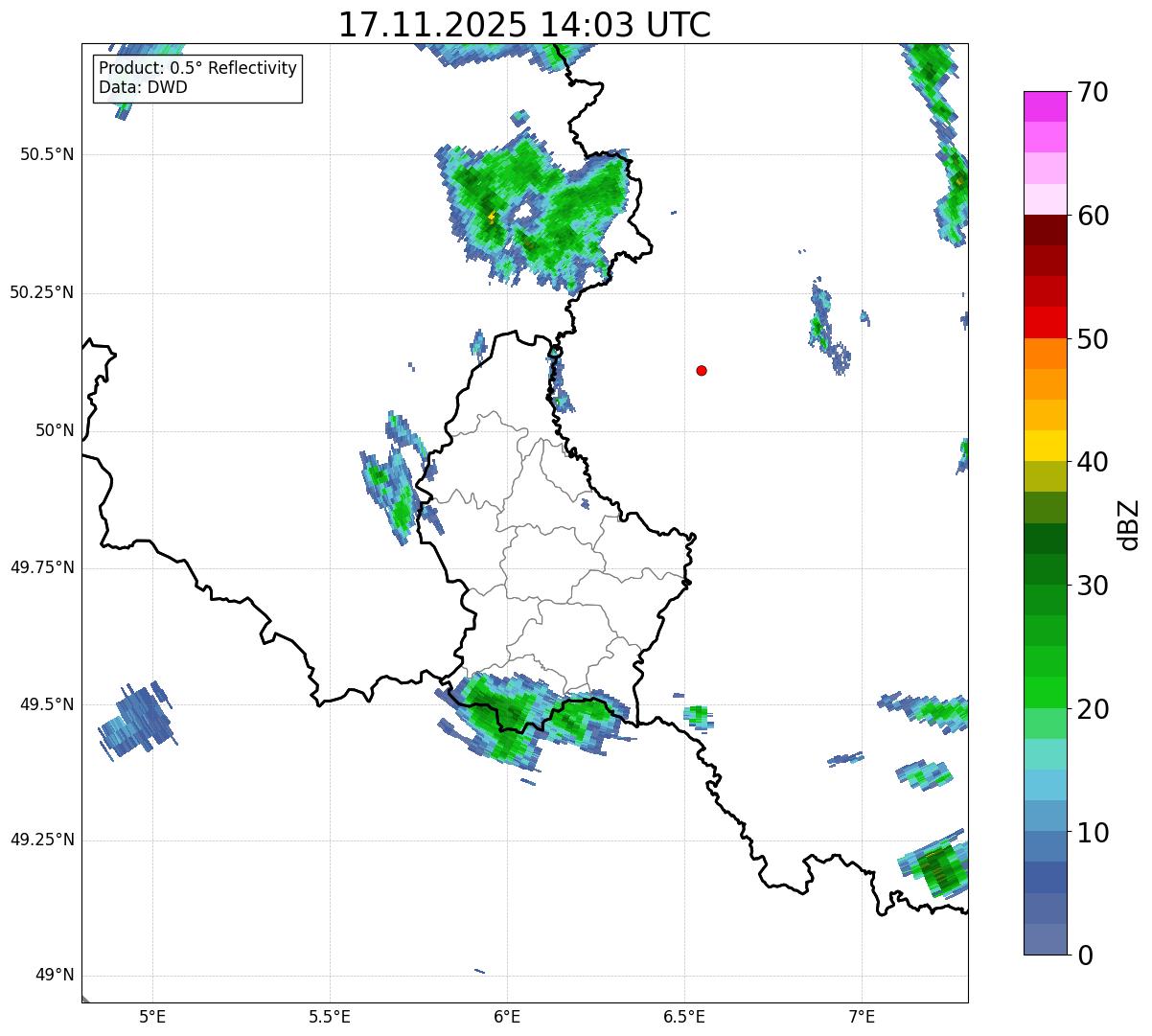1152x1036 pixels.
Task: Click the 5°E longitude label
Action: tap(152, 1016)
